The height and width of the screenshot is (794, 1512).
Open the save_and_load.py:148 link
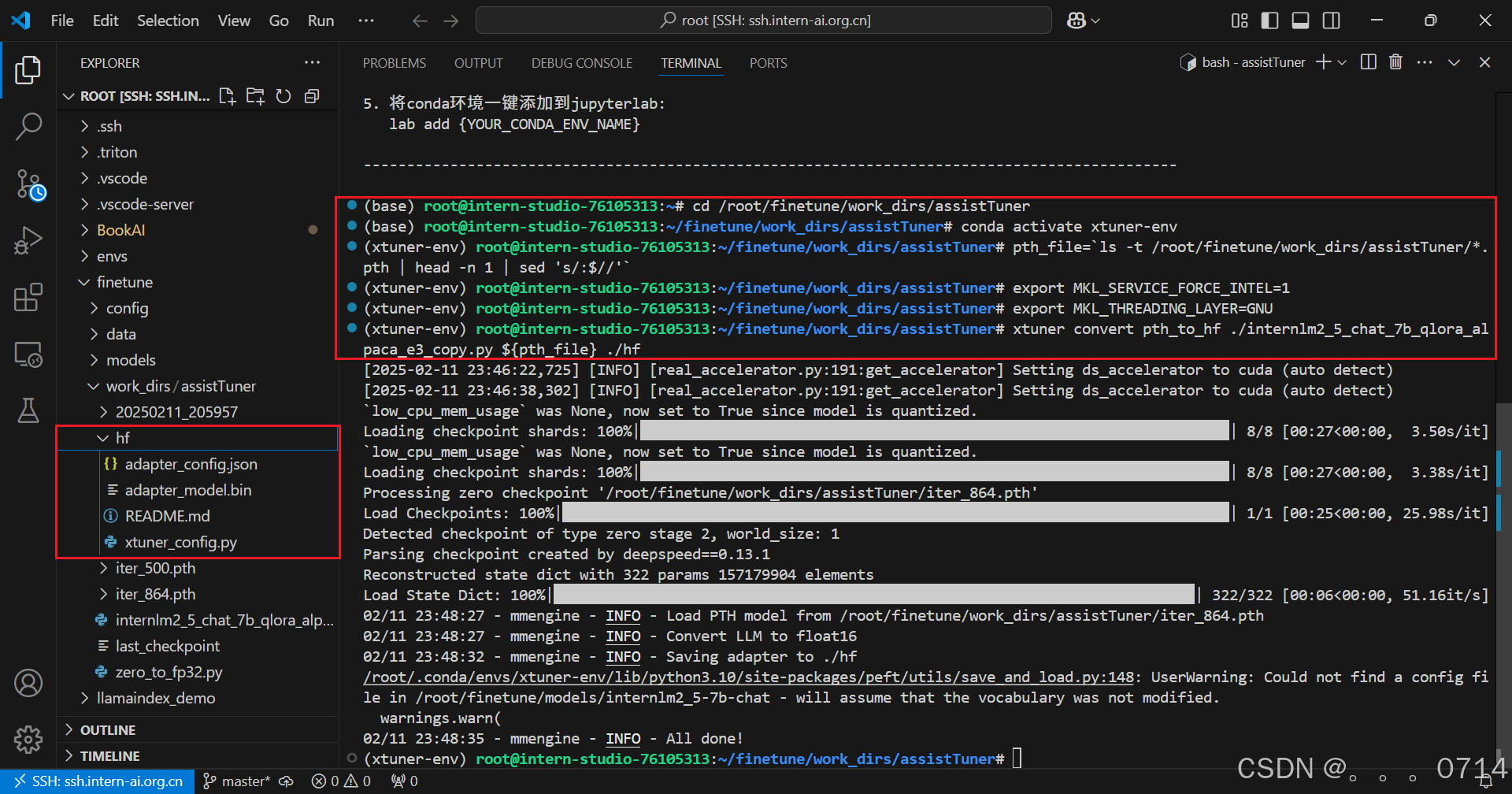[748, 677]
